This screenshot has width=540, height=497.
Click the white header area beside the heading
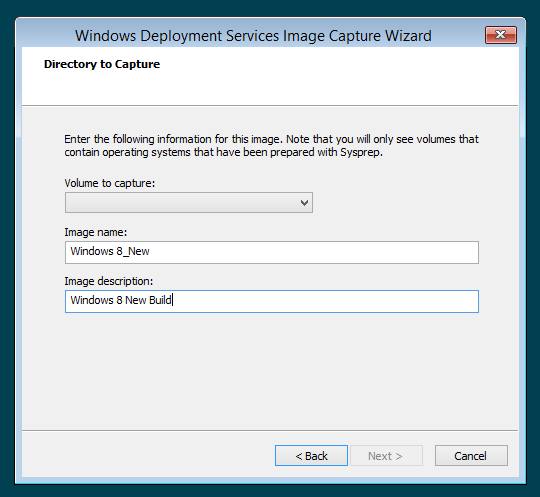338,76
